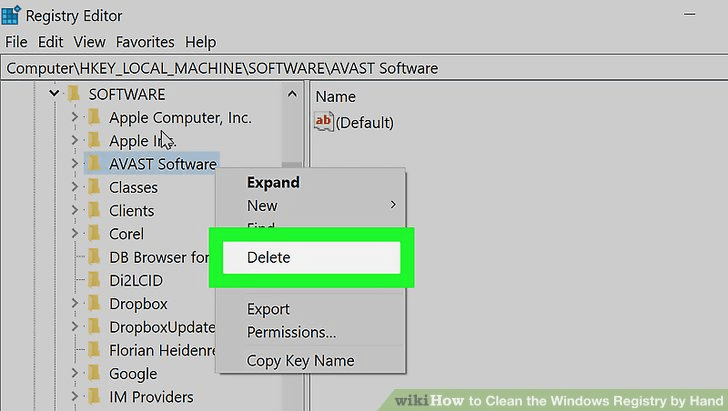This screenshot has height=411, width=728.
Task: Click the Apple Computer, Inc. folder icon
Action: pos(94,117)
